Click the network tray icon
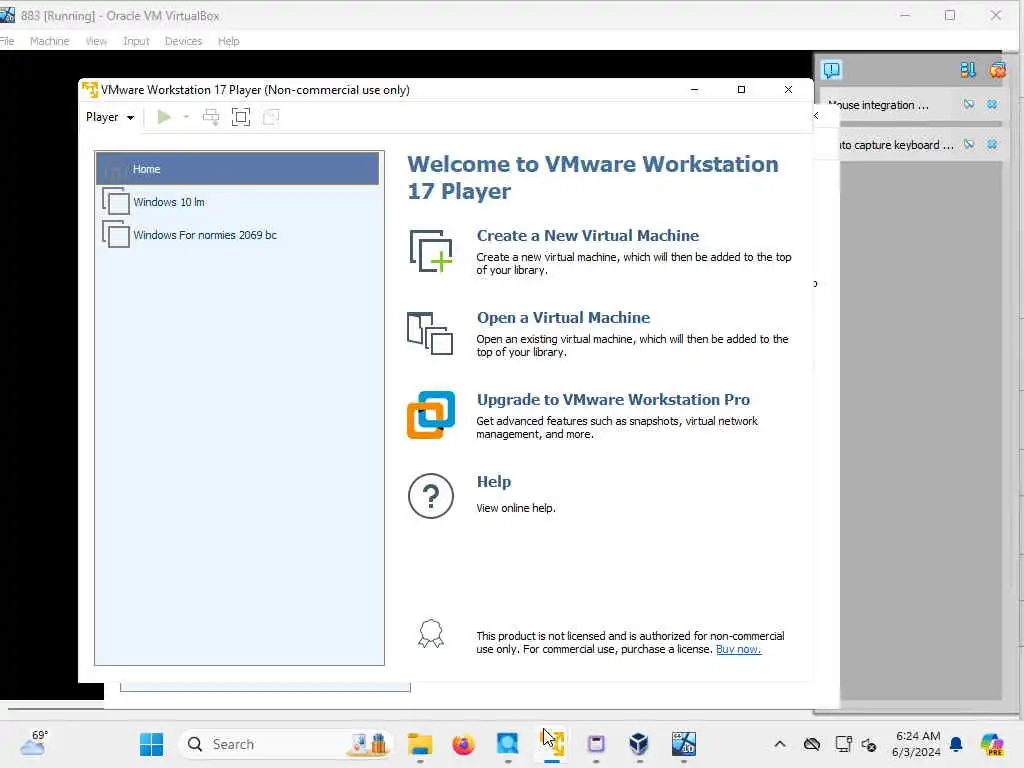Viewport: 1024px width, 768px height. 844,744
